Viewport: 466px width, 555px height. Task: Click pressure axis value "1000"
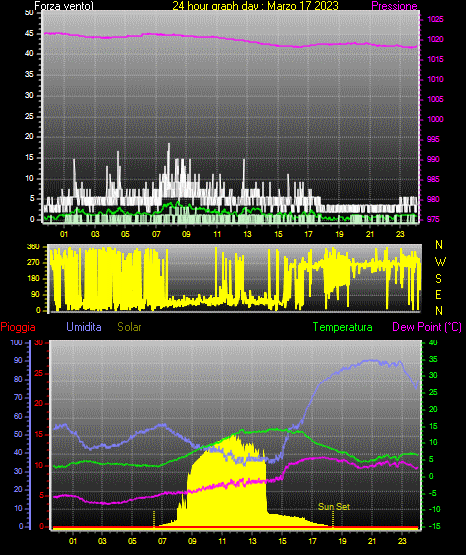(435, 119)
